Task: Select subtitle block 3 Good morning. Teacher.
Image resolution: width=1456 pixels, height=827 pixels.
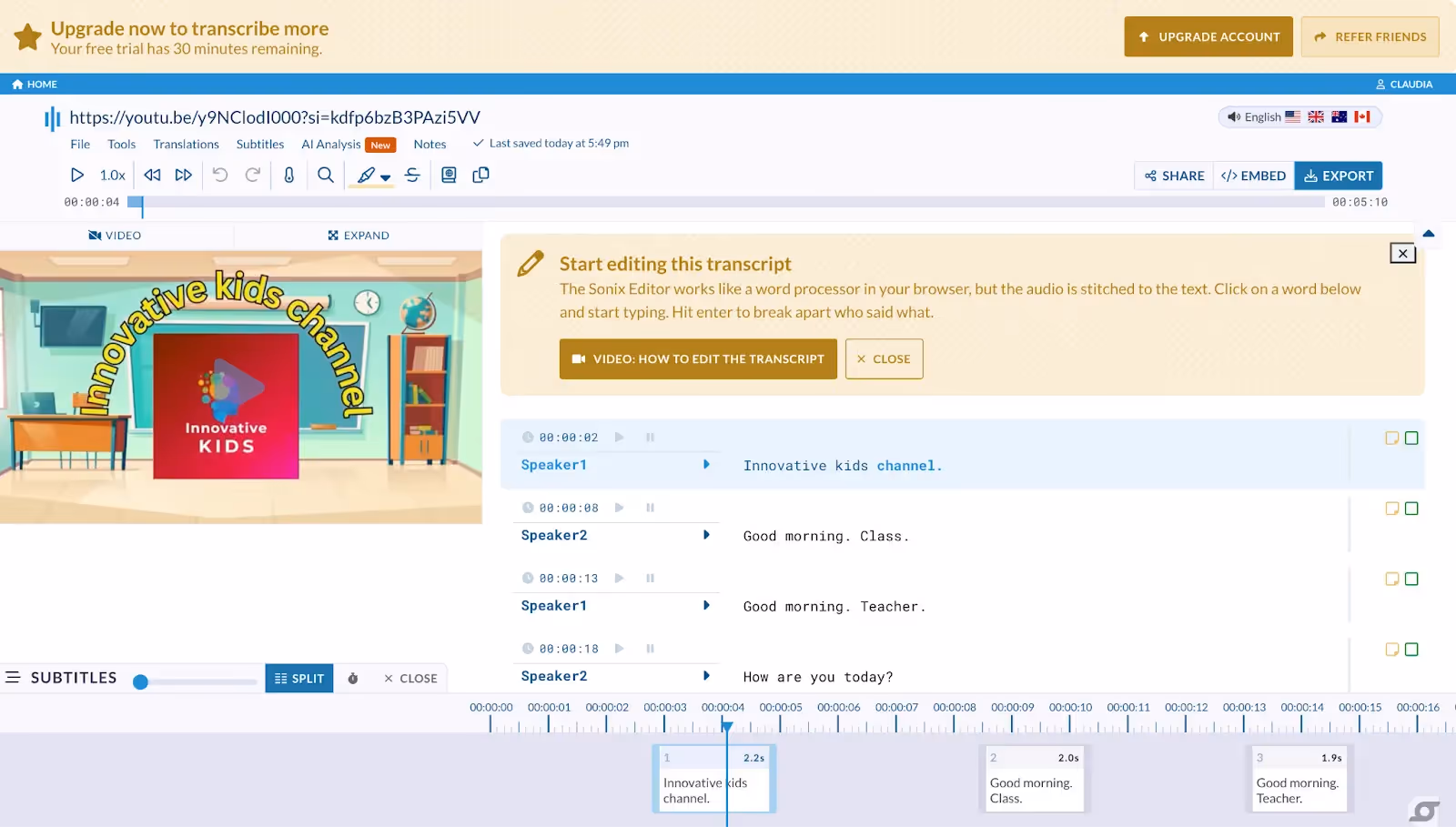Action: point(1299,779)
